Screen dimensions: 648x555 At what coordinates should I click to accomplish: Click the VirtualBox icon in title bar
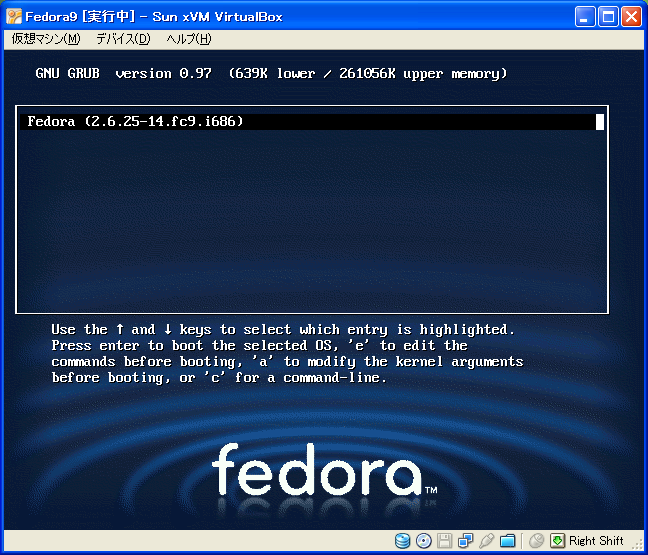(x=14, y=17)
